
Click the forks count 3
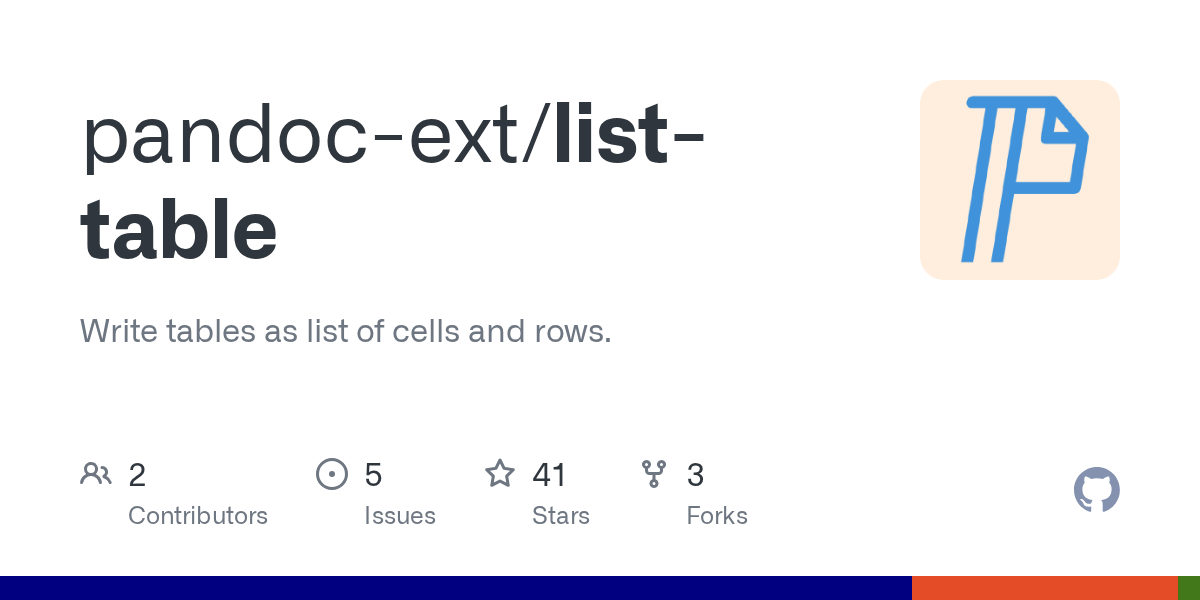click(695, 475)
